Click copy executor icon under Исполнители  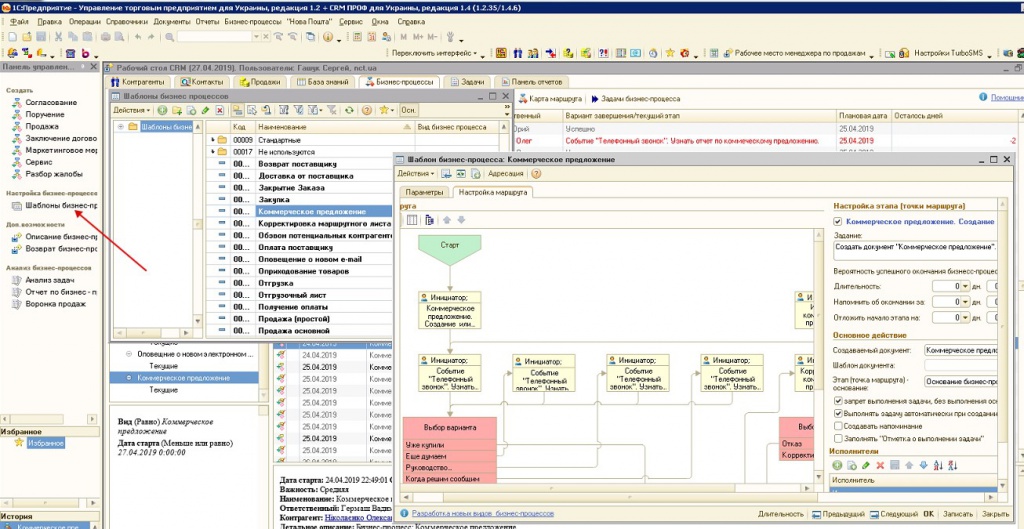coord(852,465)
